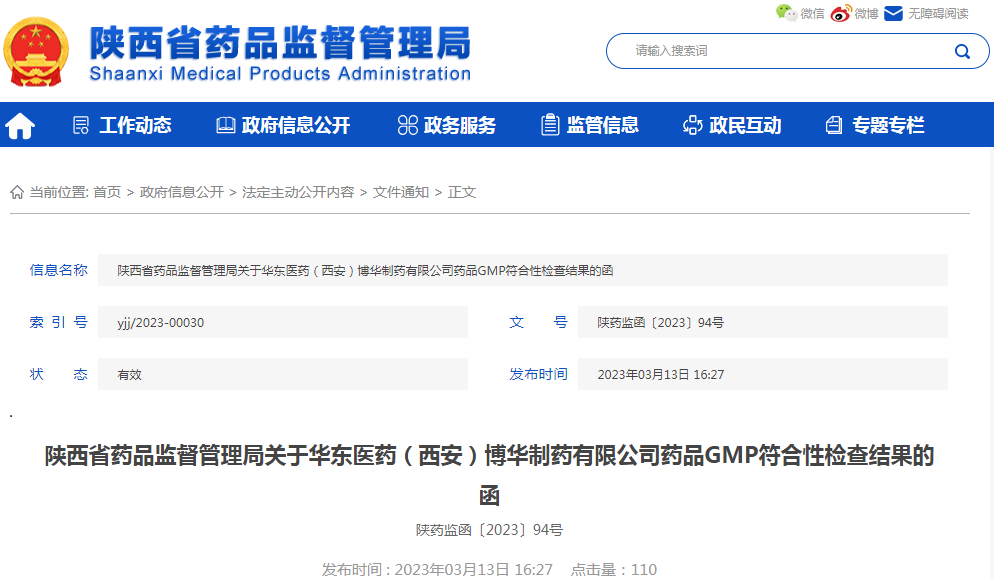Click the 首页 breadcrumb link
Viewport: 994px width, 579px height.
107,192
